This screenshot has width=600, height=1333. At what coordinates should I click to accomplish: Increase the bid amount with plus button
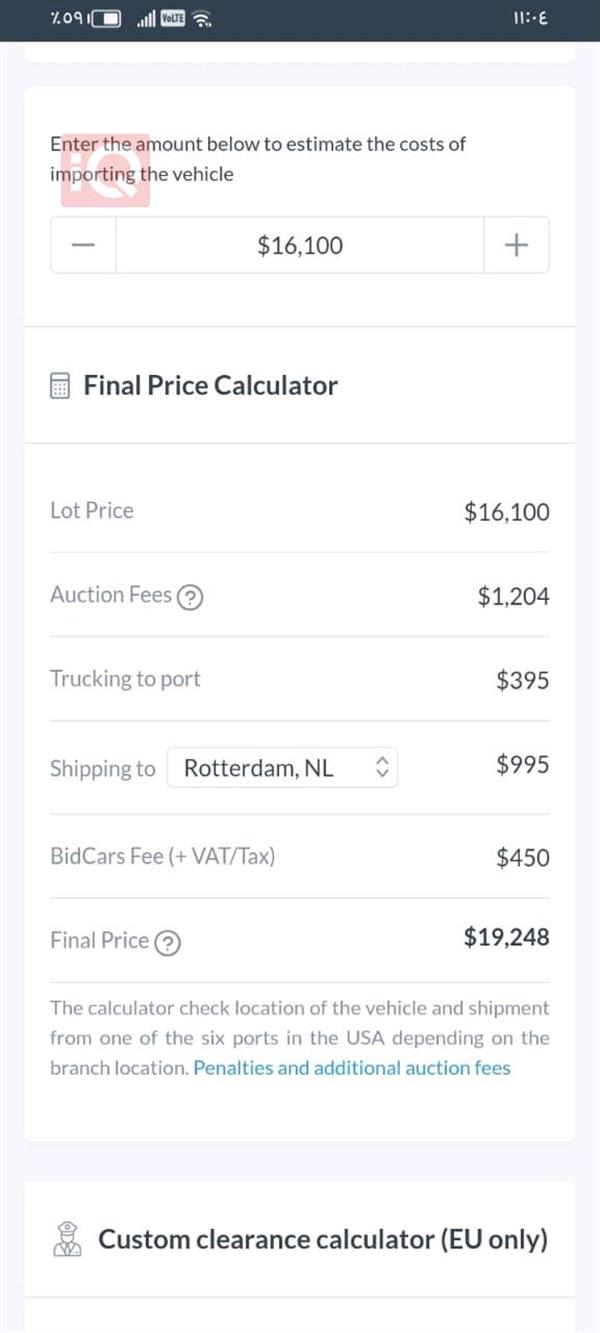coord(516,245)
